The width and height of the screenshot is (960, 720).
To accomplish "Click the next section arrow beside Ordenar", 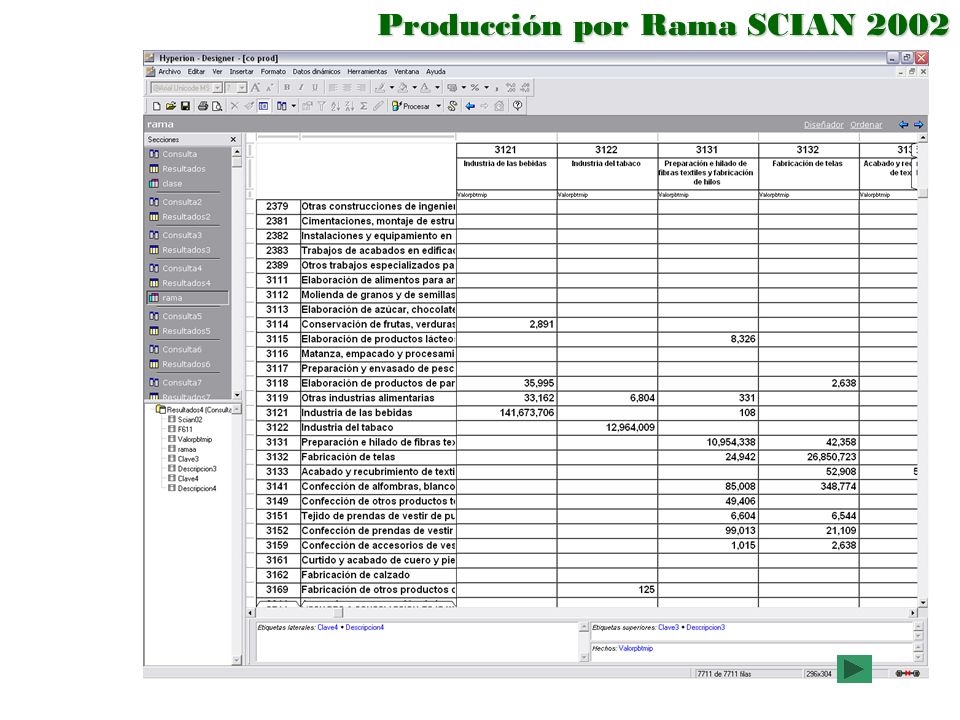I will 918,124.
